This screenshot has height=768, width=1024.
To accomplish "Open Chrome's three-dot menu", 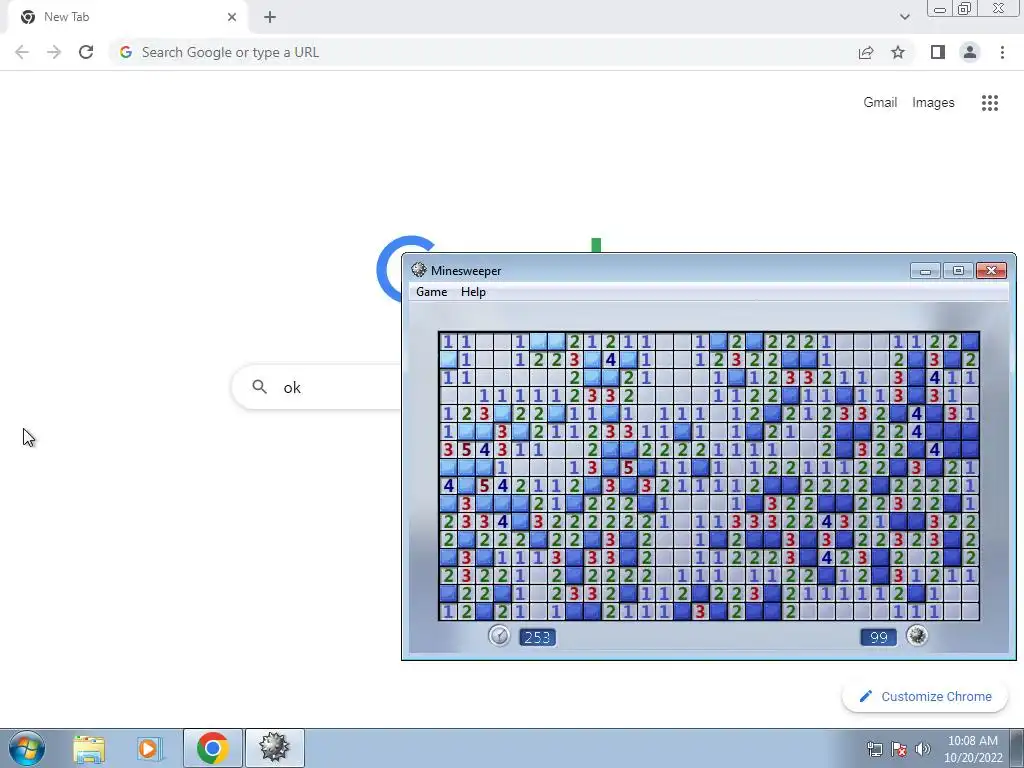I will tap(1002, 52).
